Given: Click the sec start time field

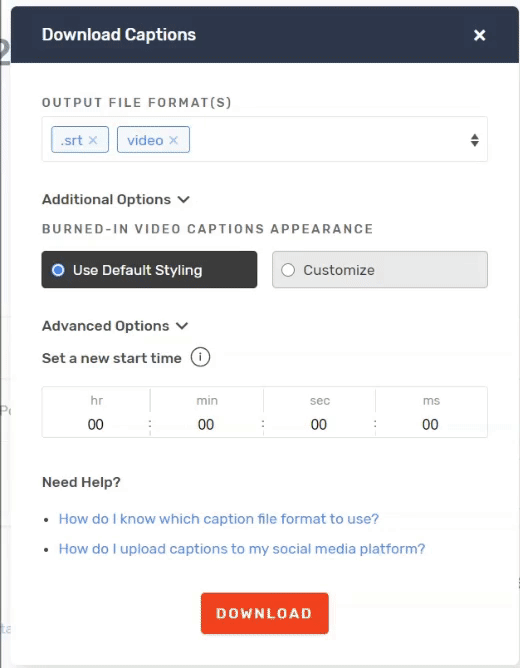Looking at the screenshot, I should 319,424.
